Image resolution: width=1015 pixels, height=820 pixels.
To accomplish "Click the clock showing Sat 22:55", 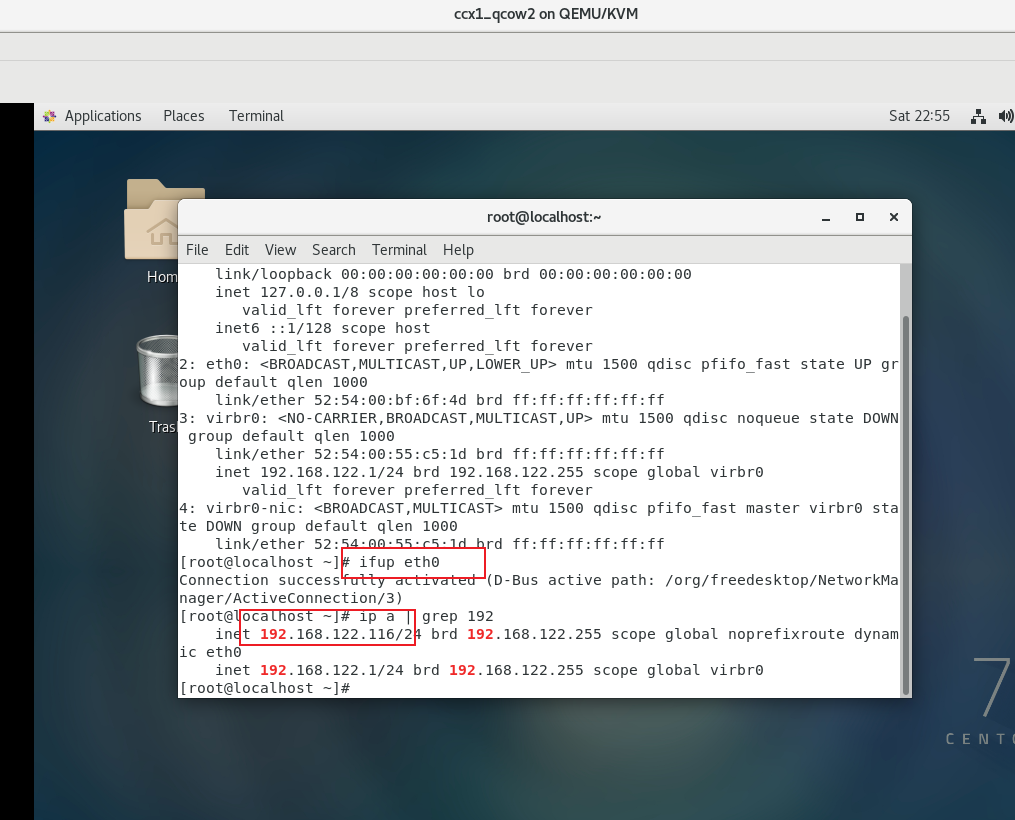I will coord(919,116).
